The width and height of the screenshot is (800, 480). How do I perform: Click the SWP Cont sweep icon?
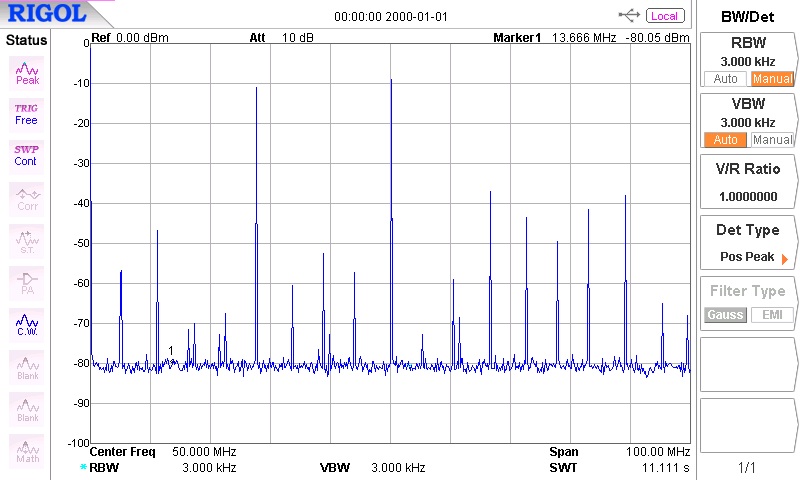(27, 154)
